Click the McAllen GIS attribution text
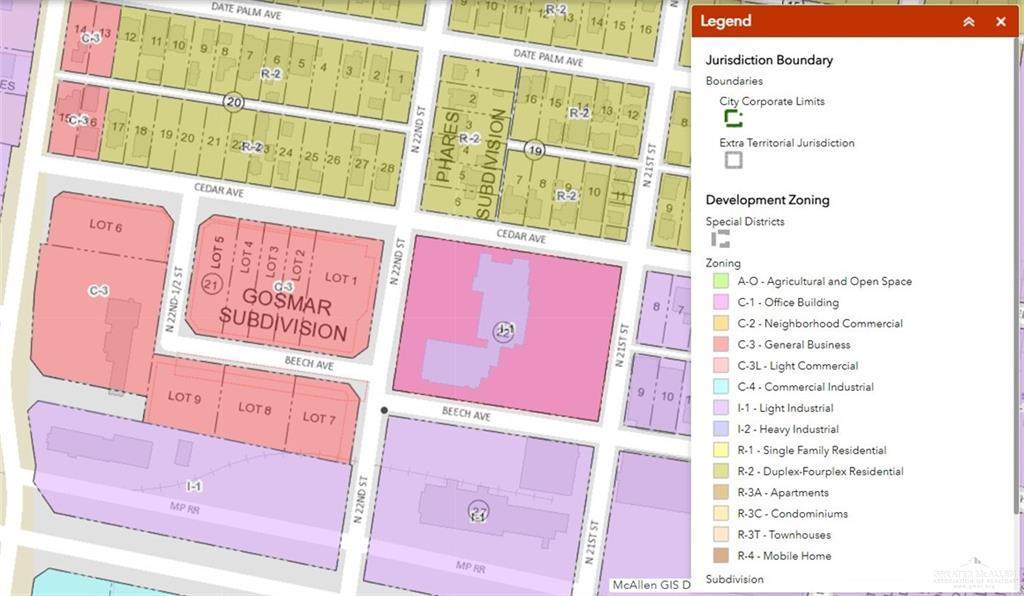The image size is (1024, 596). click(x=650, y=585)
